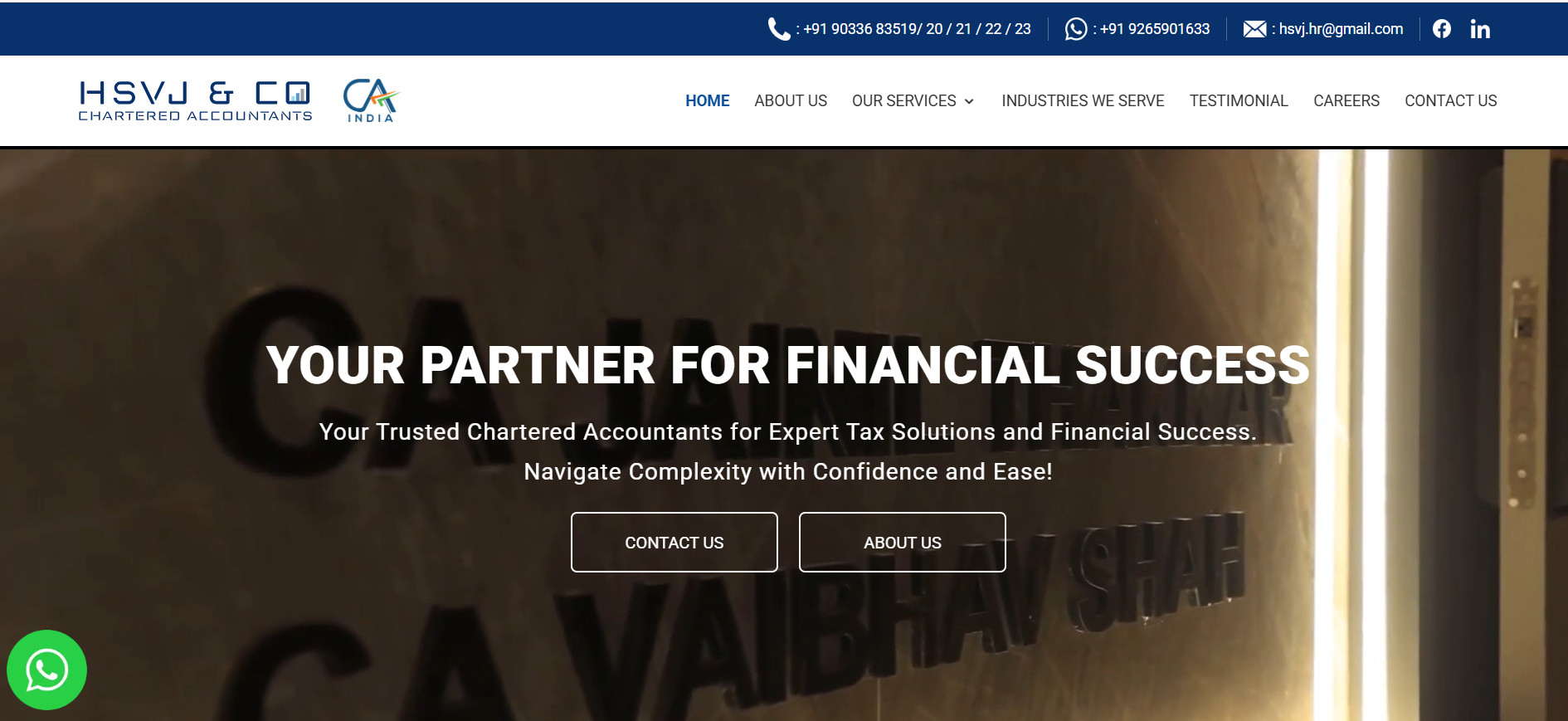1568x721 pixels.
Task: Click the hsvj.hr@gmail.com email link
Action: point(1341,29)
